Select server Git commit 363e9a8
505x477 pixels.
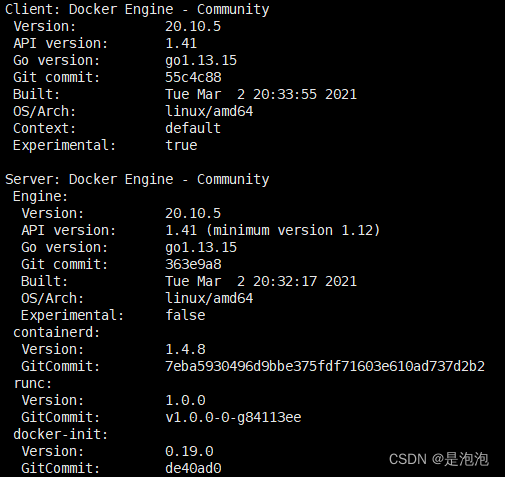click(193, 264)
